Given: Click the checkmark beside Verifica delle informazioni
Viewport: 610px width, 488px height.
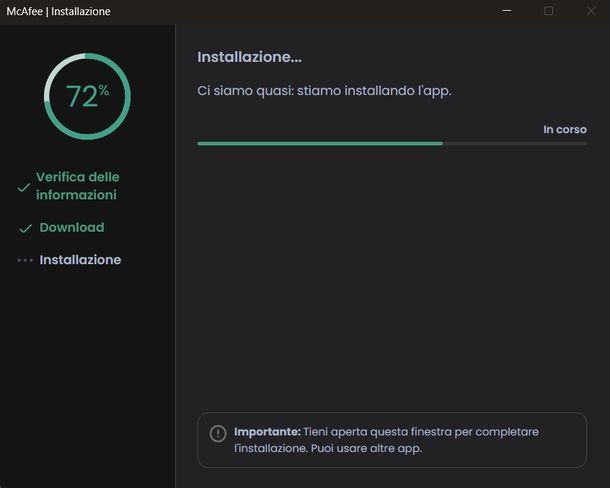Looking at the screenshot, I should [x=24, y=187].
